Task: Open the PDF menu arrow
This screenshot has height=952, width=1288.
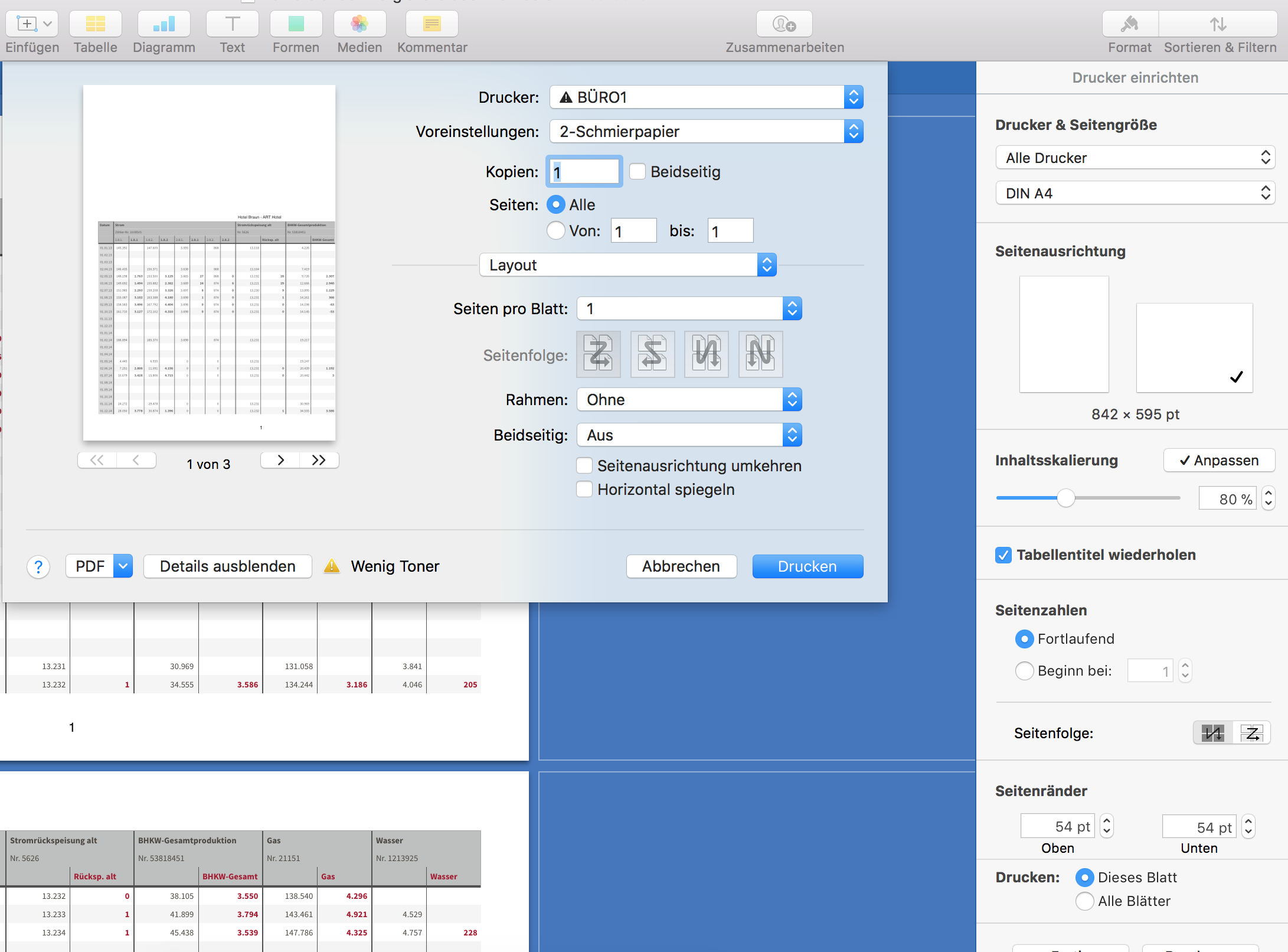Action: click(x=123, y=566)
